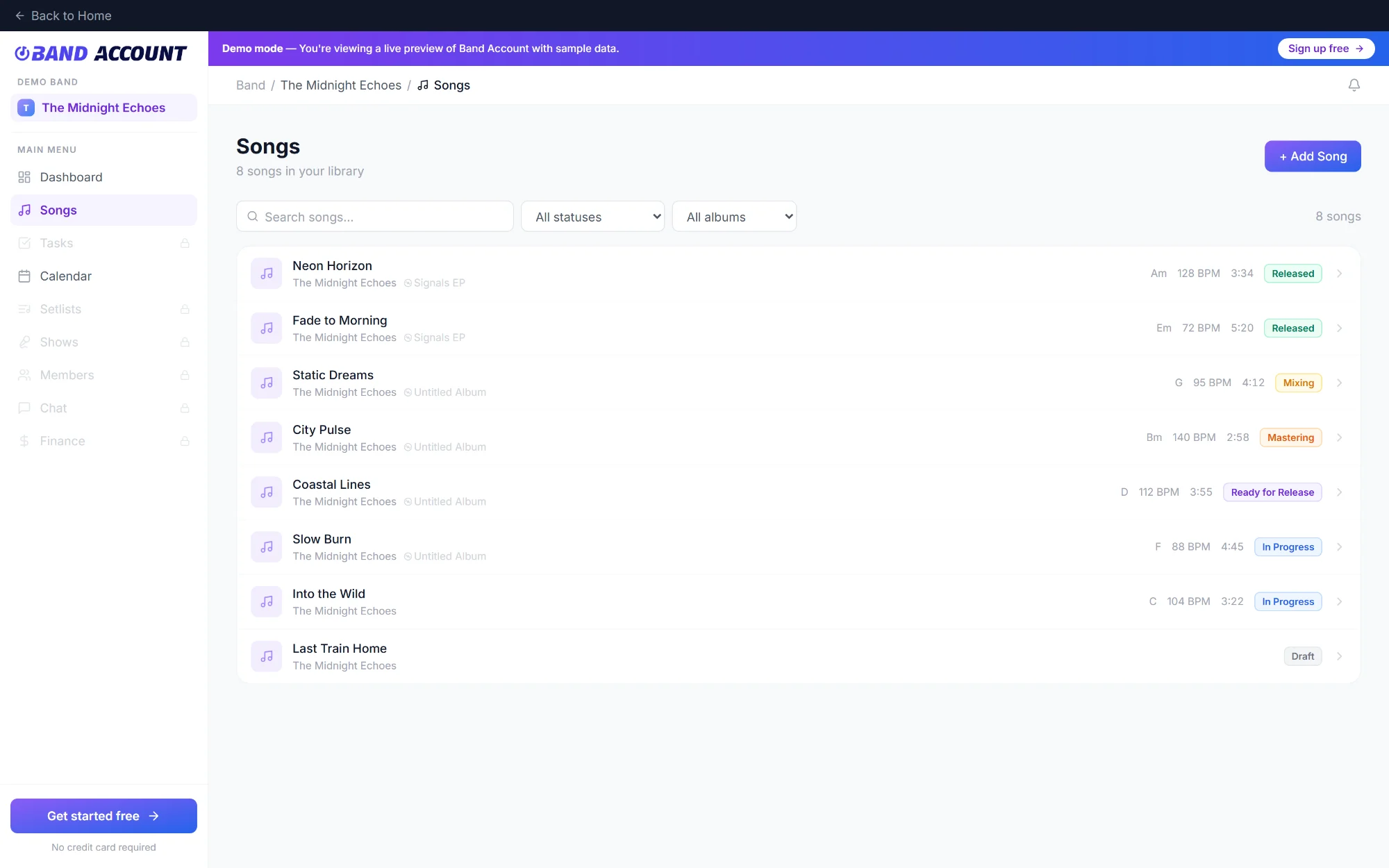Click the lock icon next to Setlists

[x=185, y=309]
